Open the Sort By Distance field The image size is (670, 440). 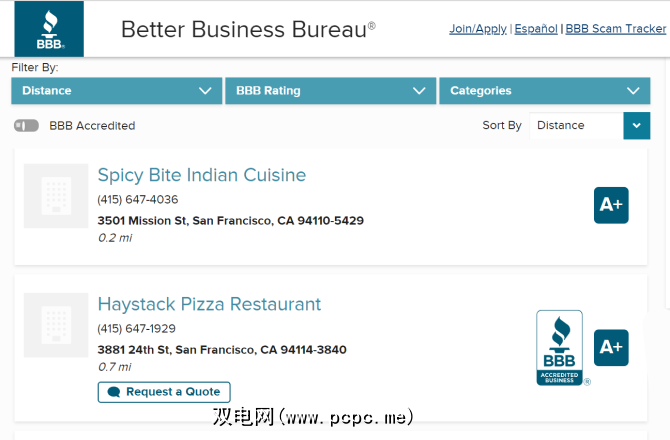point(578,126)
